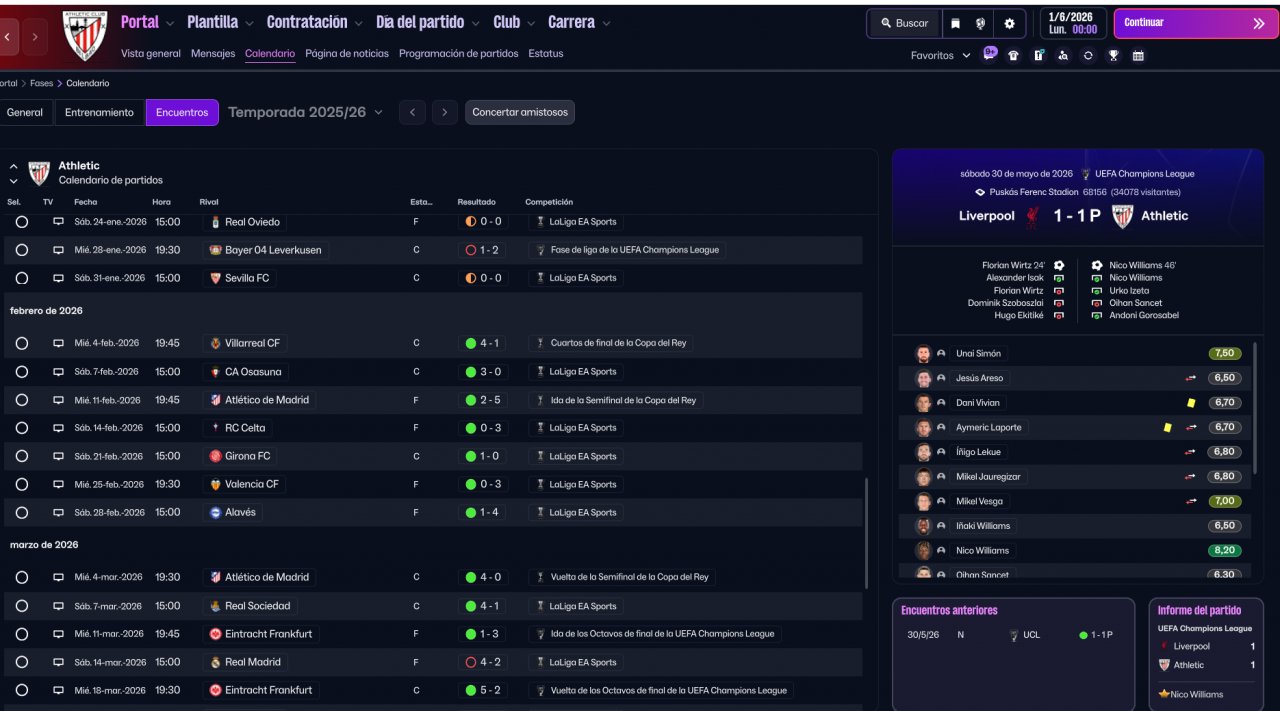Select the Girona FC match radio button

tap(21, 456)
